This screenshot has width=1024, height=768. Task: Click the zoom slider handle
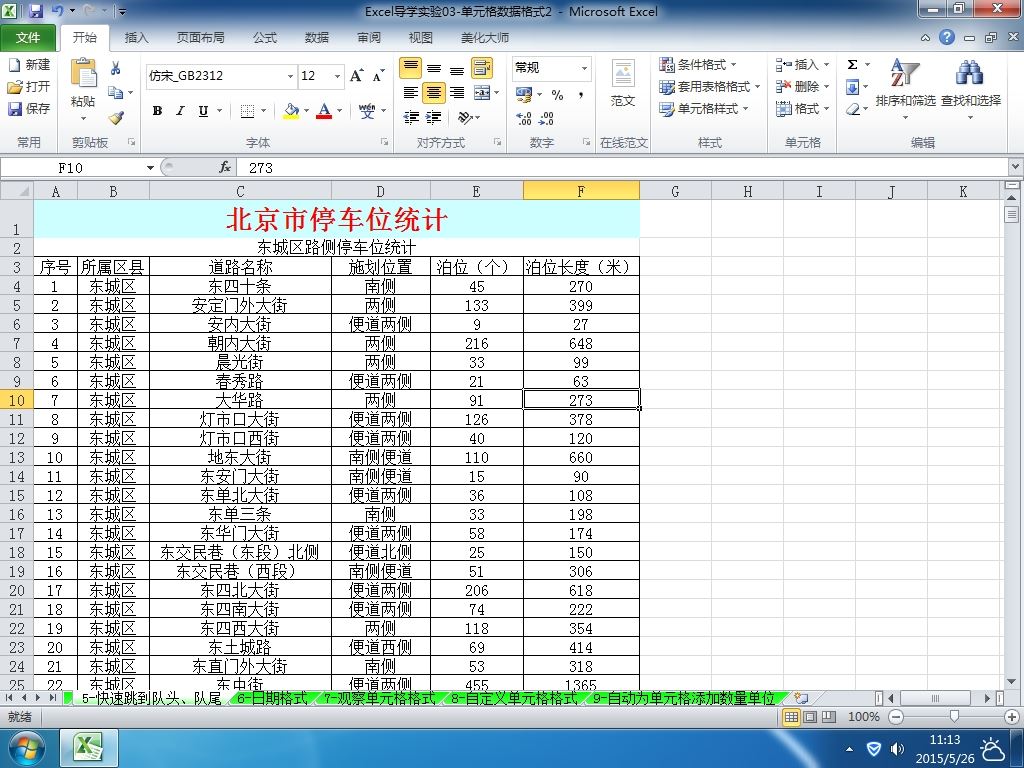click(x=954, y=717)
